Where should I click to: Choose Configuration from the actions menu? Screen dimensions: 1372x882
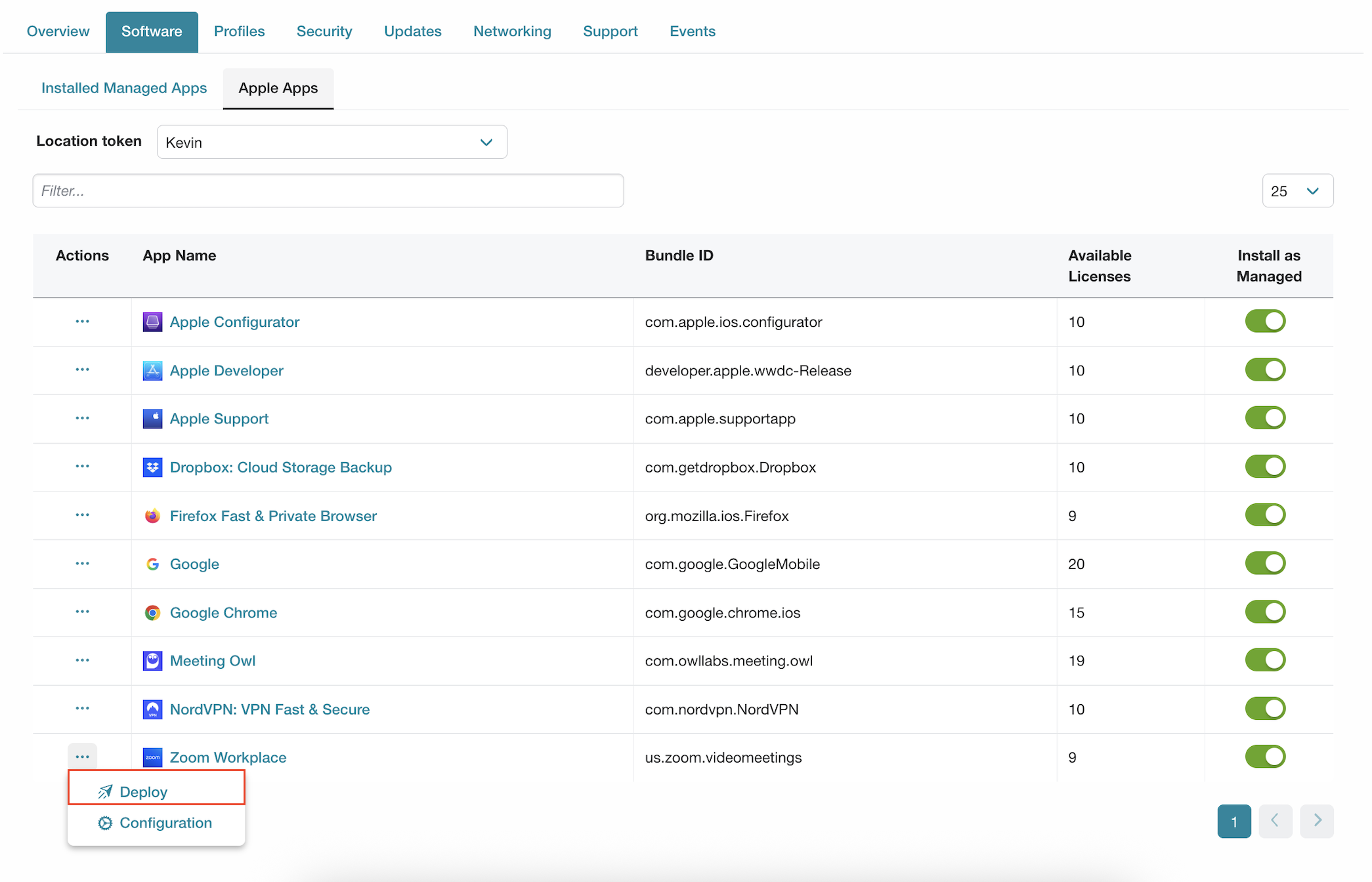156,823
